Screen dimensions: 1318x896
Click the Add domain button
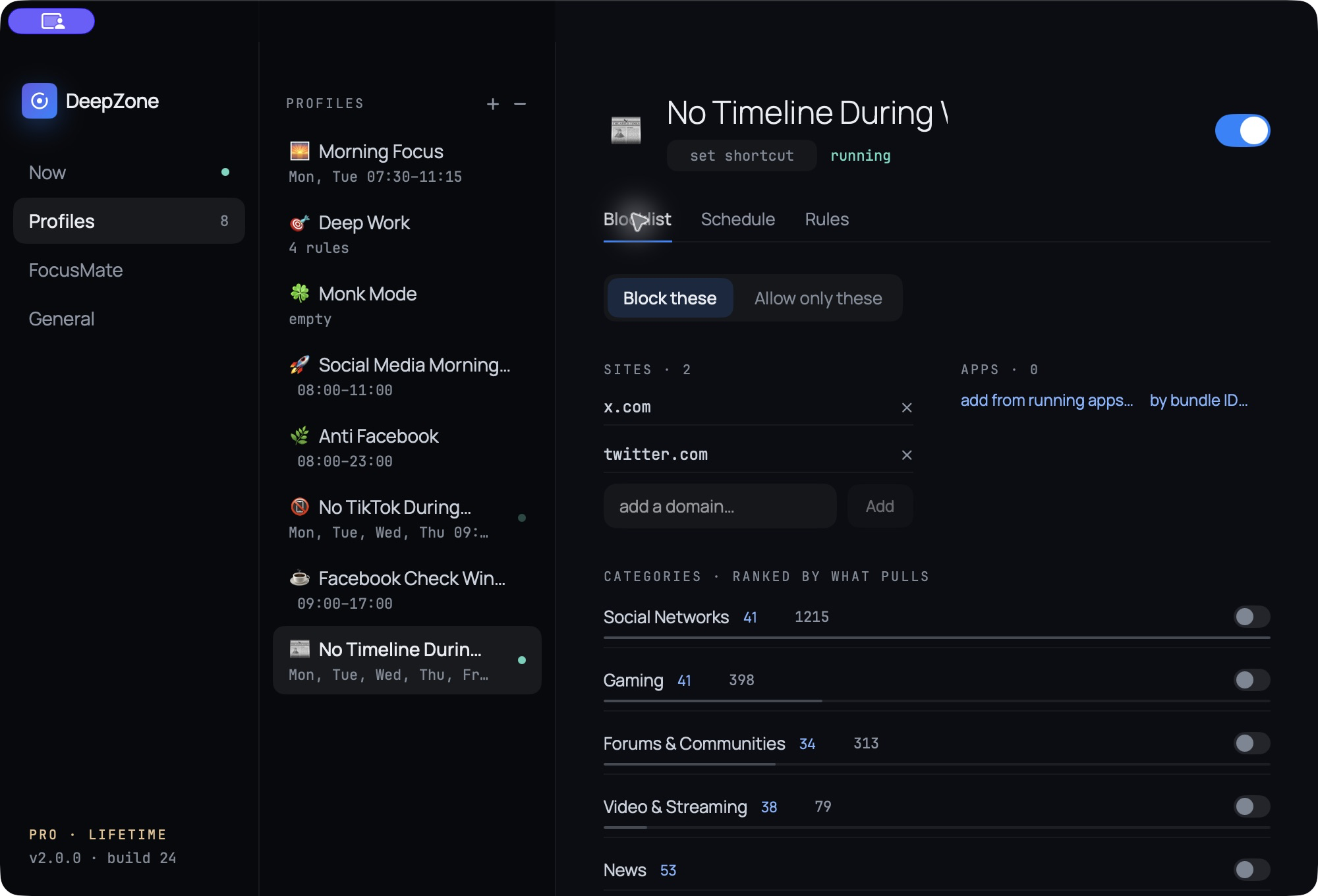[880, 506]
